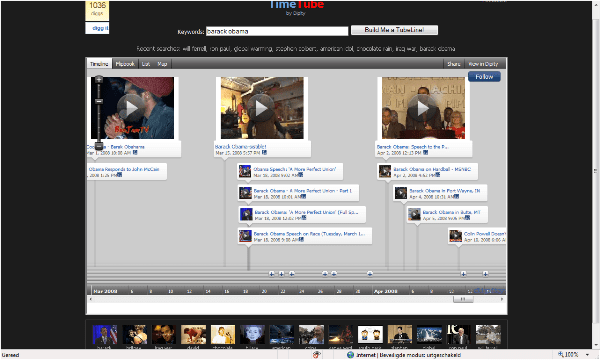600x360 pixels.
Task: Click the zoom slider handle in the middle
Action: click(99, 101)
